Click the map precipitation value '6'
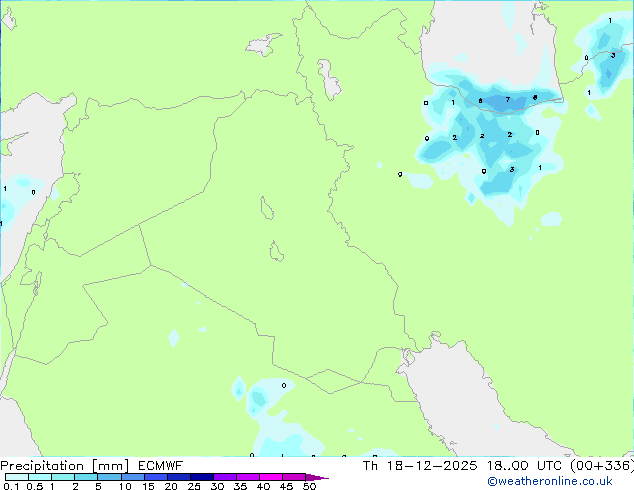This screenshot has height=490, width=634. [x=480, y=101]
